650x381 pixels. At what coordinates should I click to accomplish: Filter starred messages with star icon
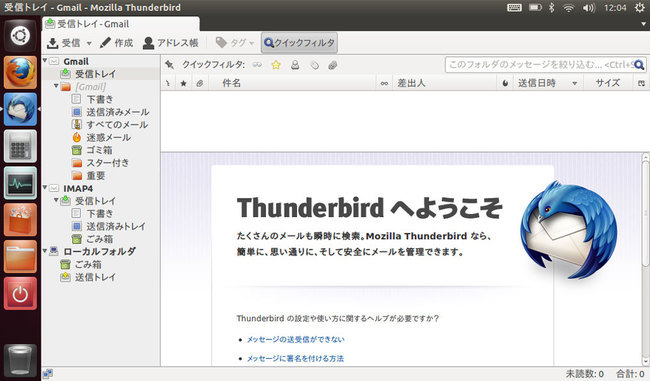[276, 65]
